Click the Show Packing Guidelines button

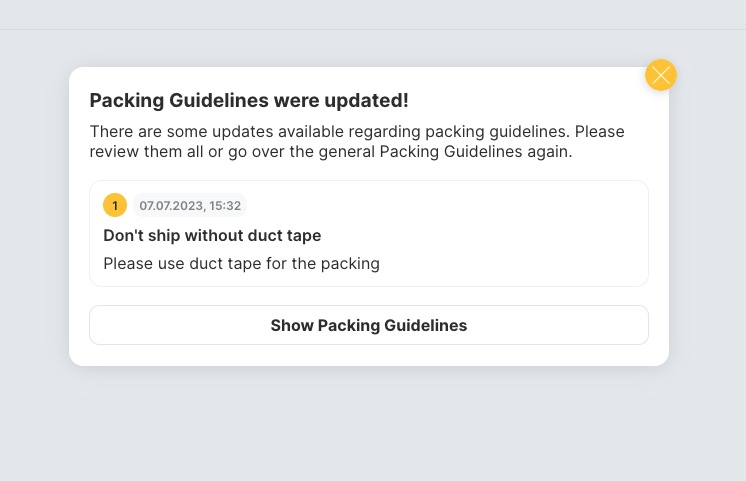[x=369, y=325]
